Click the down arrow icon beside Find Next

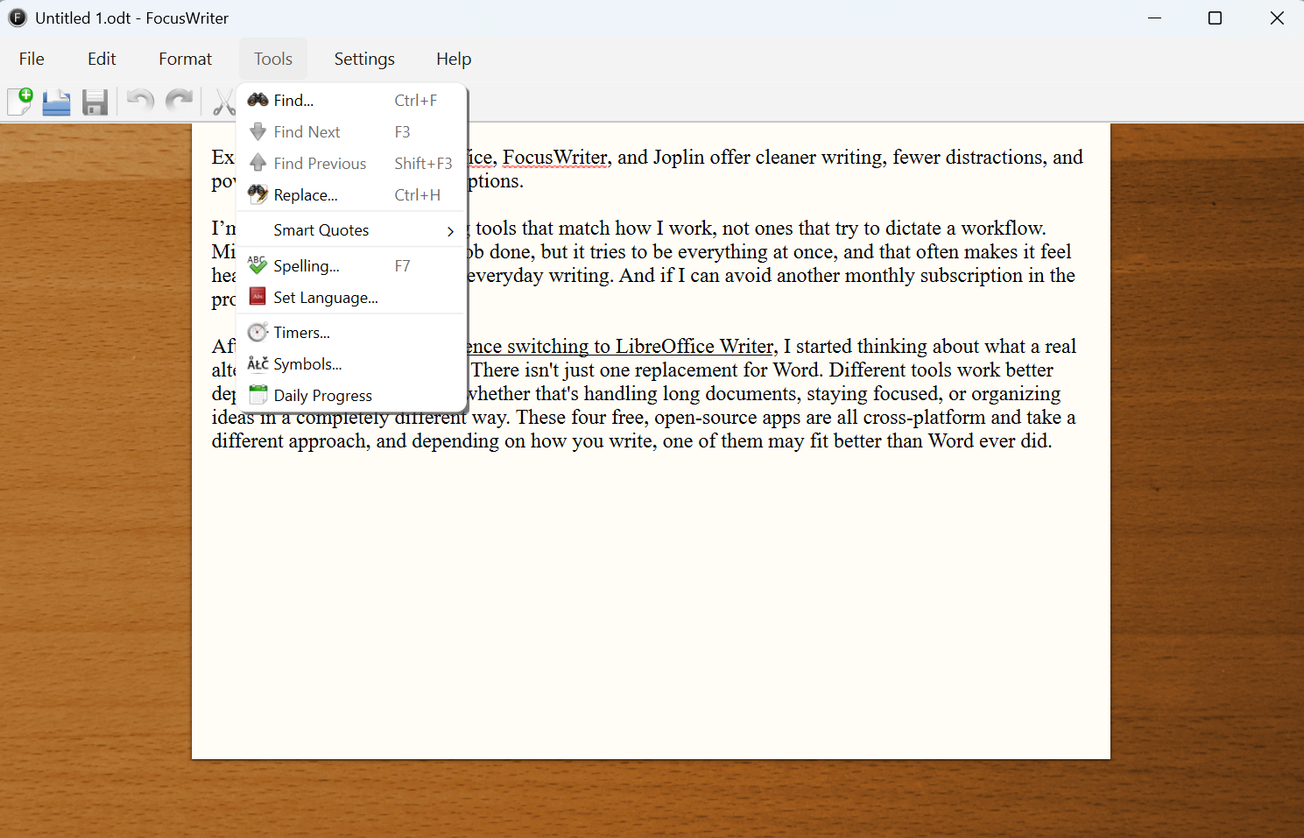click(x=258, y=132)
